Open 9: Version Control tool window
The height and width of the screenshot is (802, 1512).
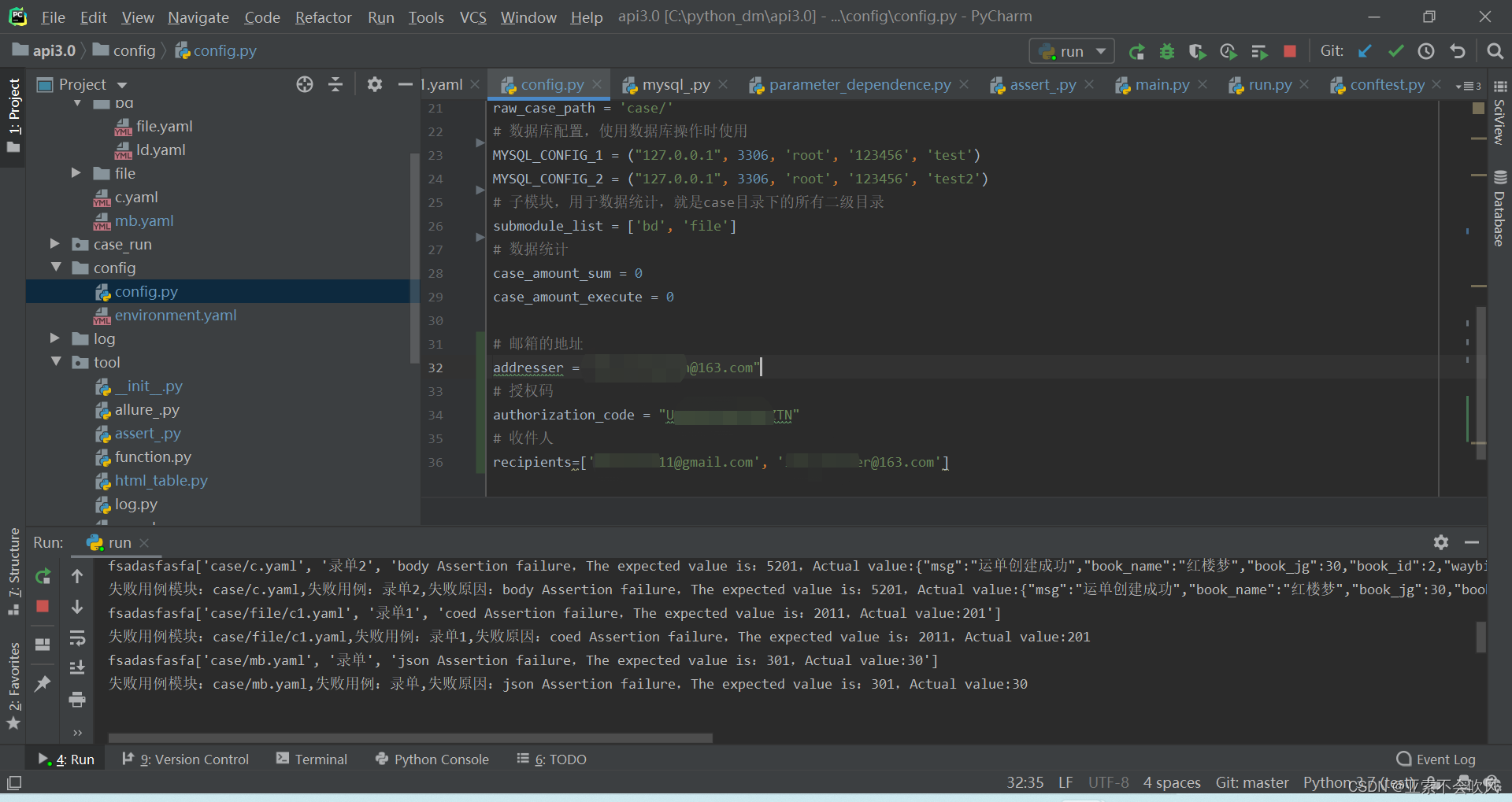click(186, 759)
